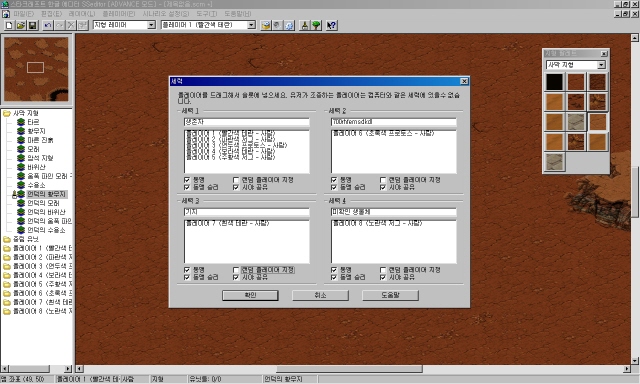Viewport: 640px width, 384px height.
Task: Select the 언덕의 수용소 terrain item
Action: point(46,230)
